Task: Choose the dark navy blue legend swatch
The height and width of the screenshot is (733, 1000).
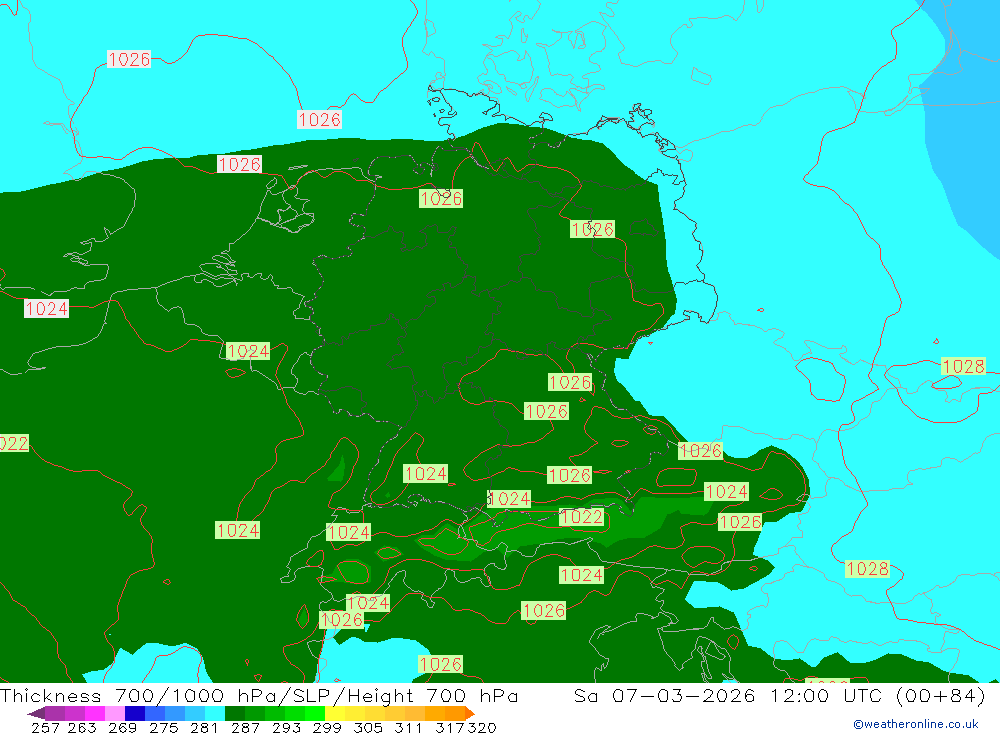Action: [135, 713]
